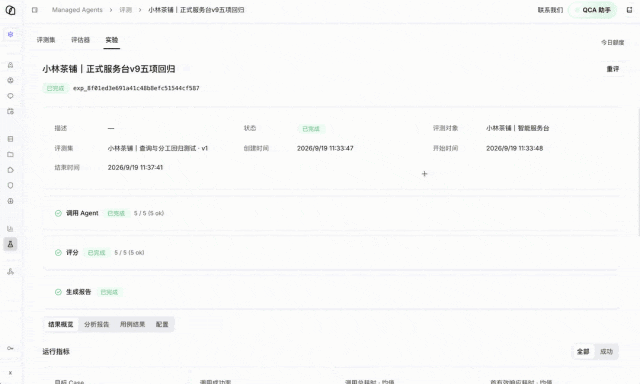The height and width of the screenshot is (384, 640).
Task: Click 评测 in breadcrumb
Action: 125,10
